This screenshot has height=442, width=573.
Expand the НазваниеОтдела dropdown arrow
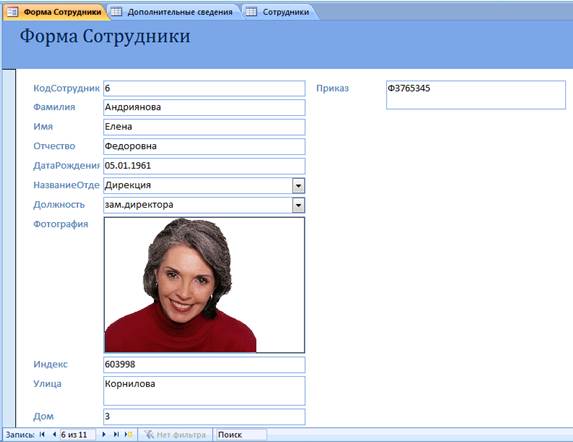[x=298, y=186]
